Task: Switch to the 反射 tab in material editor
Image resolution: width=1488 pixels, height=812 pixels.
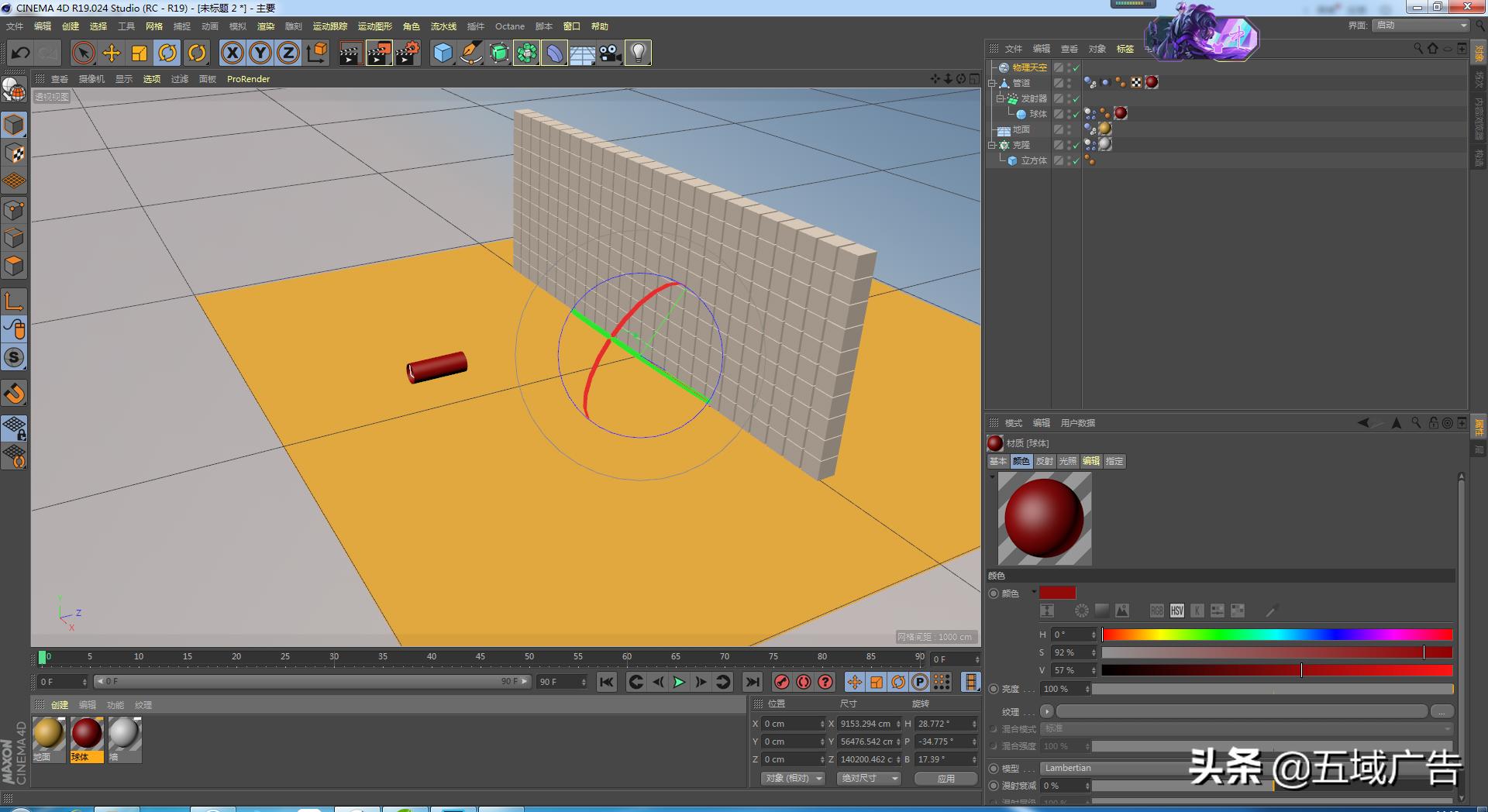Action: [1044, 461]
